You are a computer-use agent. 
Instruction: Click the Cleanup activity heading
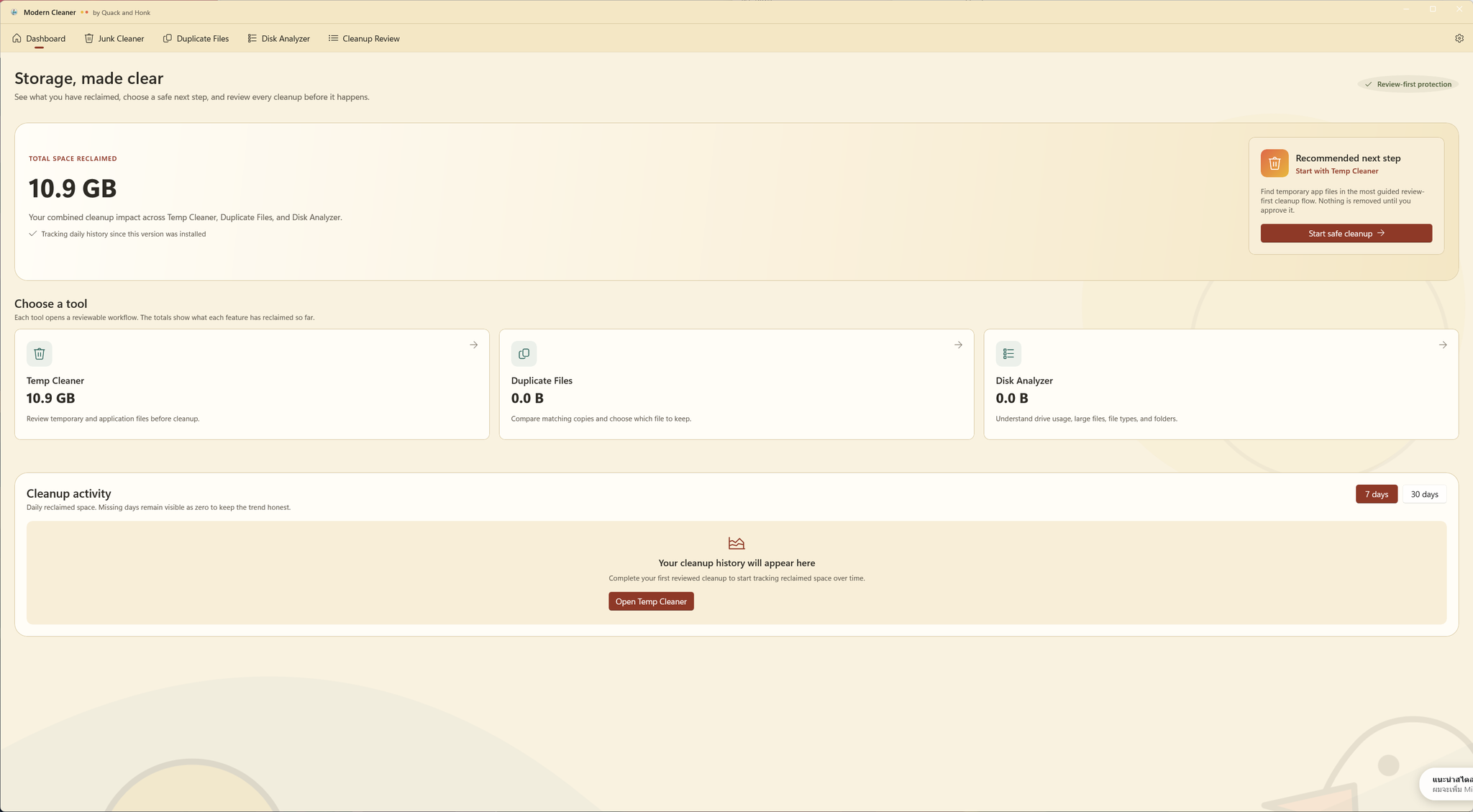[x=68, y=493]
